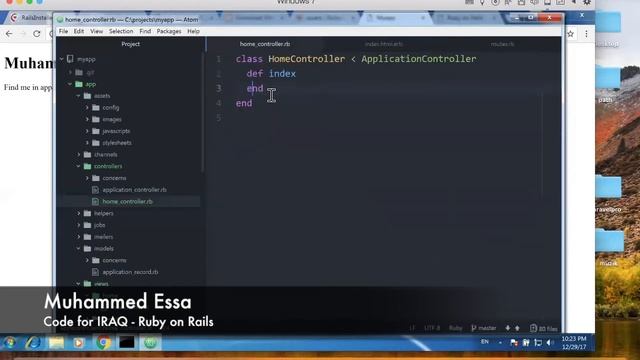The image size is (640, 360).
Task: Bookmark the page with Chrome's star icon
Action: (x=571, y=34)
